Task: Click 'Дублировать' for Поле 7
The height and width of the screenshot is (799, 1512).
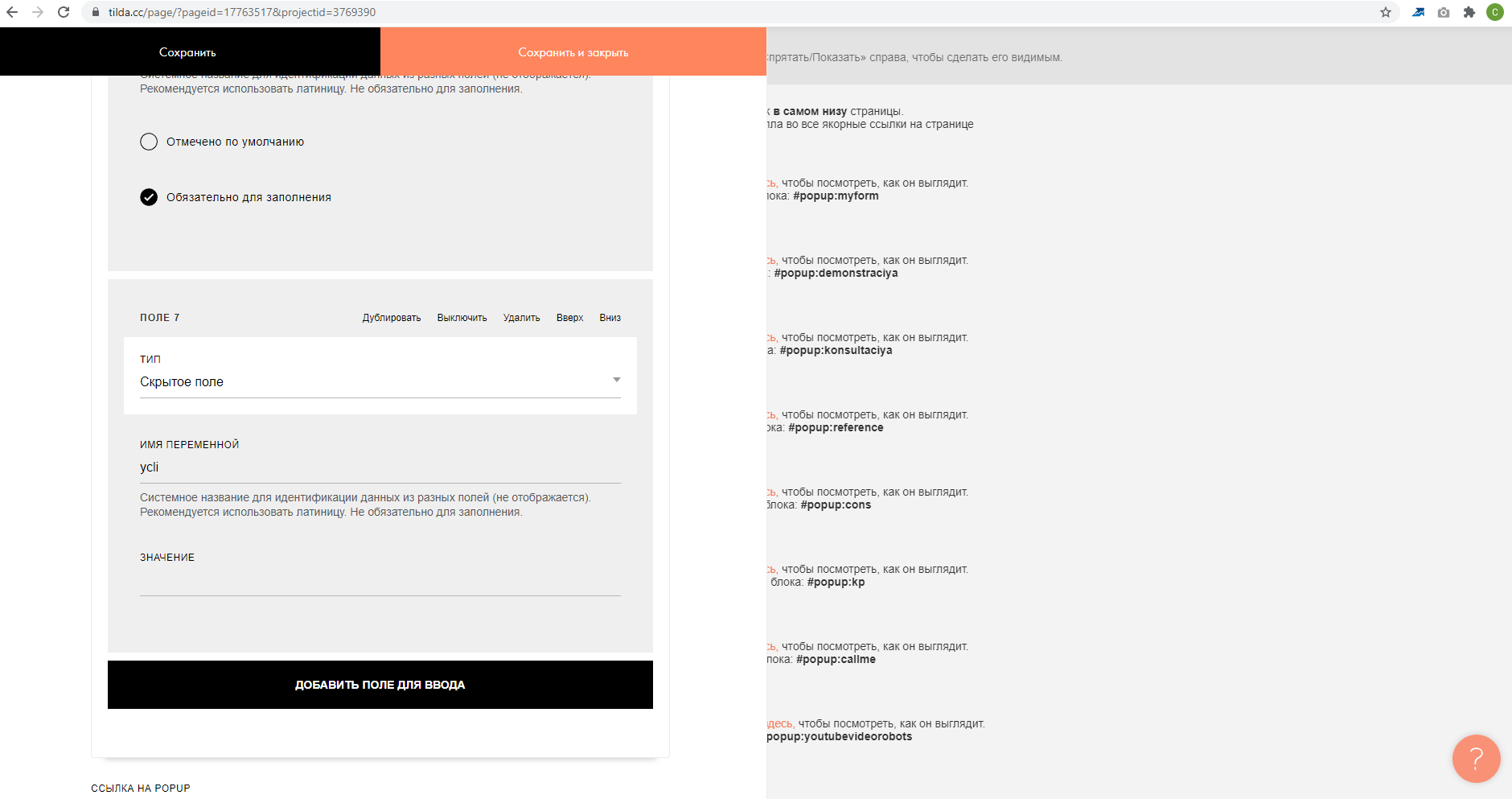Action: click(x=392, y=318)
